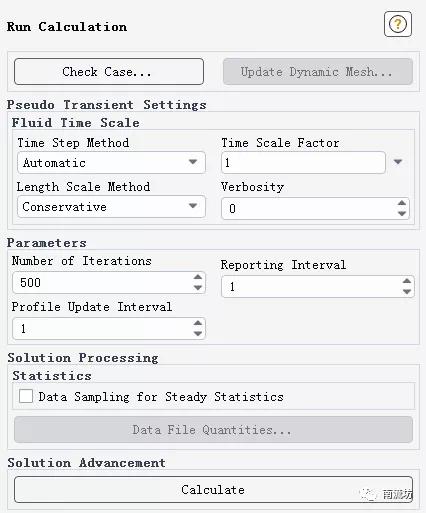Expand Time Scale Factor arrow menu
Screen dimensions: 426x513
(x=398, y=162)
